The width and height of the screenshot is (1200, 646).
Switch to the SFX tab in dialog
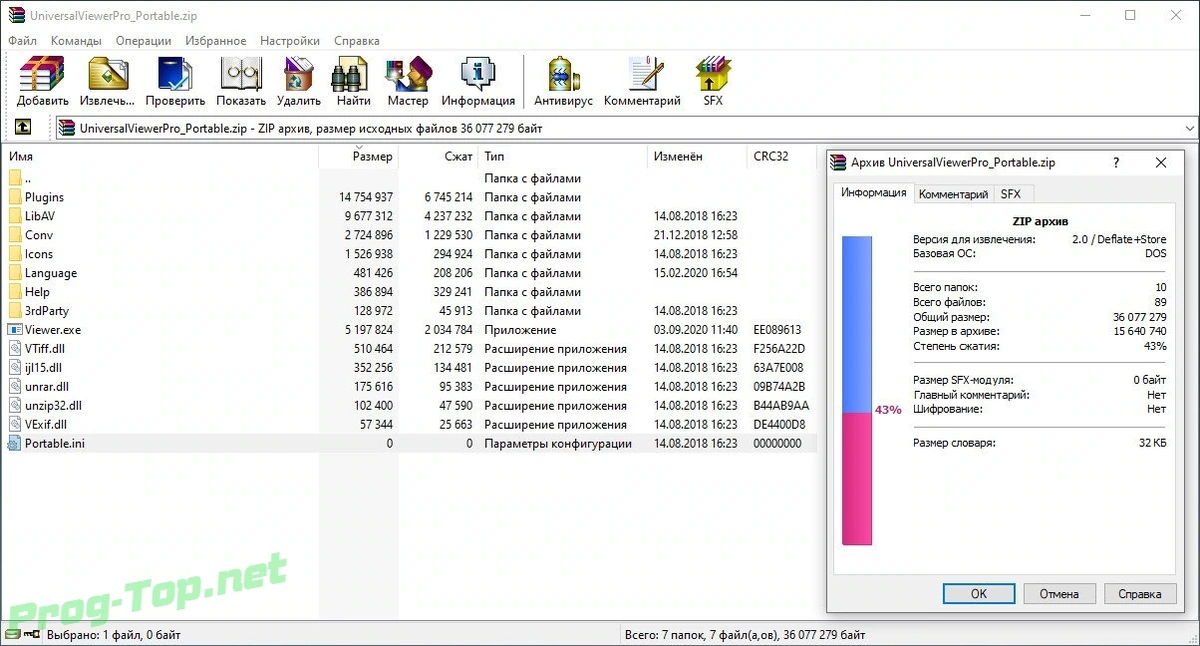1011,194
